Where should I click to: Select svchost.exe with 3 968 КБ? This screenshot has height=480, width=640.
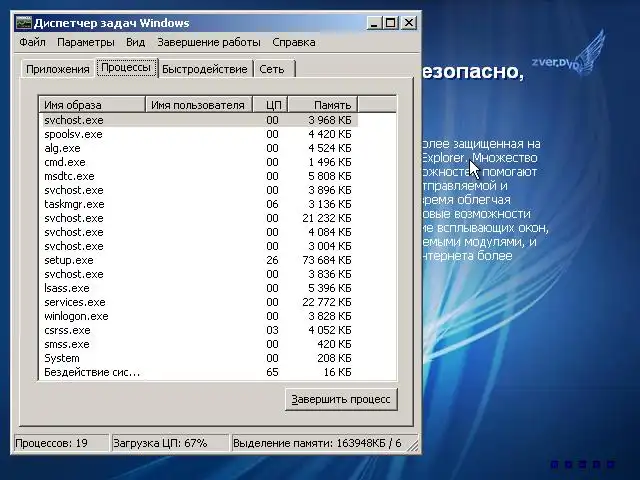200,120
